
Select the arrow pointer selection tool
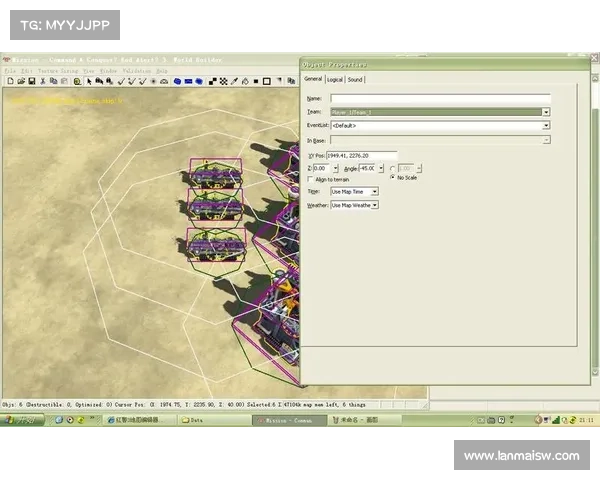89,81
